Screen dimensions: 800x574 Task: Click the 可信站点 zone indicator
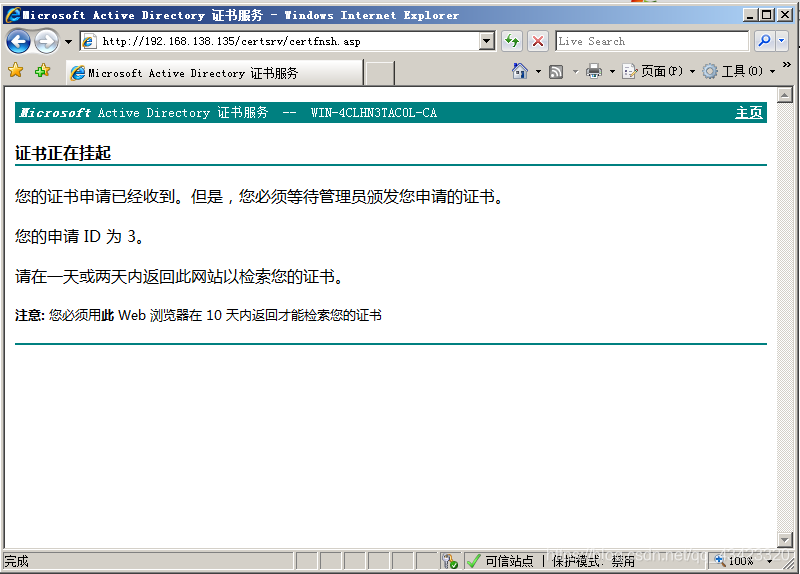click(500, 561)
